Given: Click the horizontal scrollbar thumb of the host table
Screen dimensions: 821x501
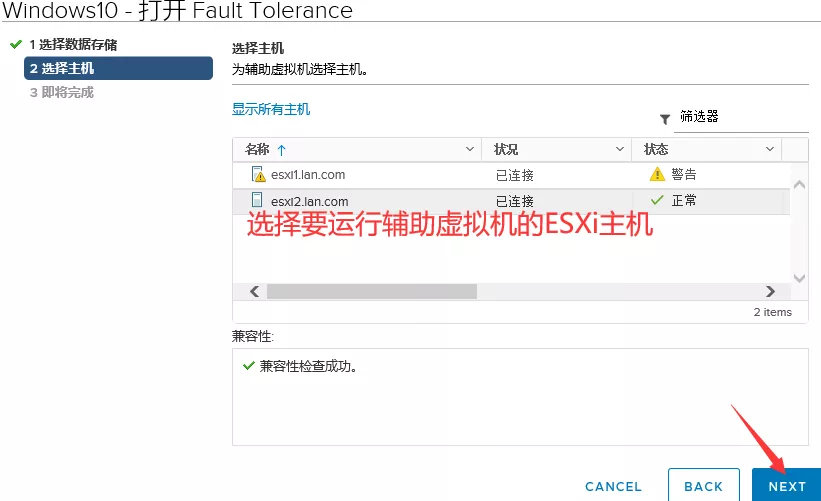Looking at the screenshot, I should [x=371, y=291].
